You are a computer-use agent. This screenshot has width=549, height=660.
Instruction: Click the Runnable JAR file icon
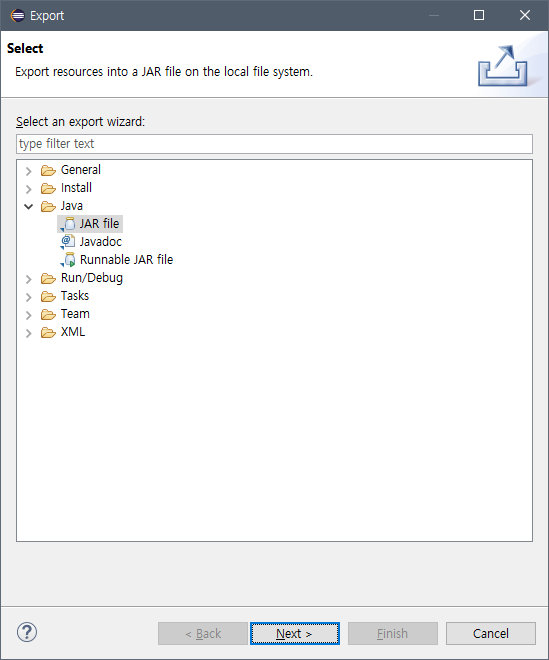pos(68,260)
